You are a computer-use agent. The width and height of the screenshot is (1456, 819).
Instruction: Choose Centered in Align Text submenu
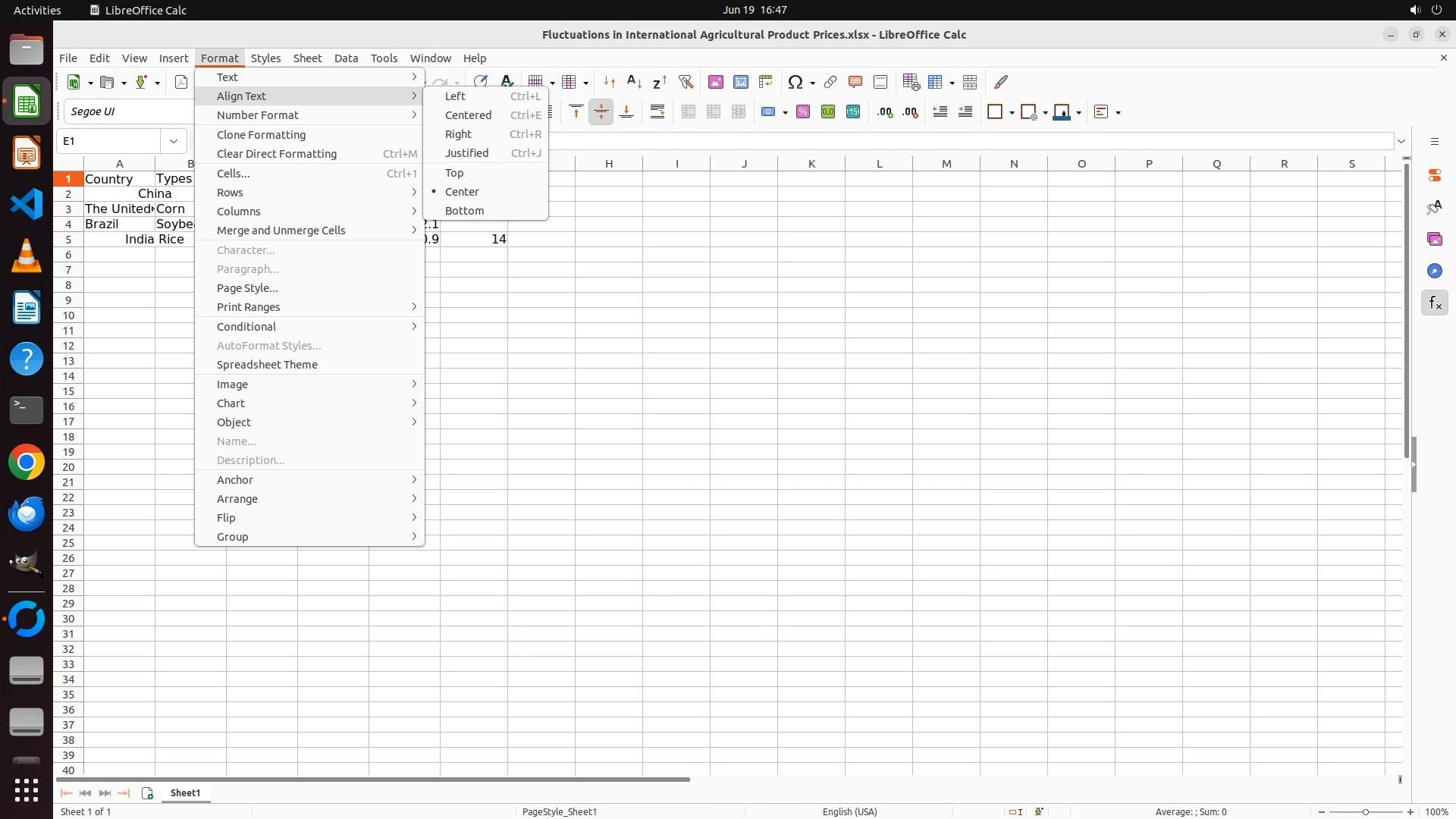(x=468, y=115)
